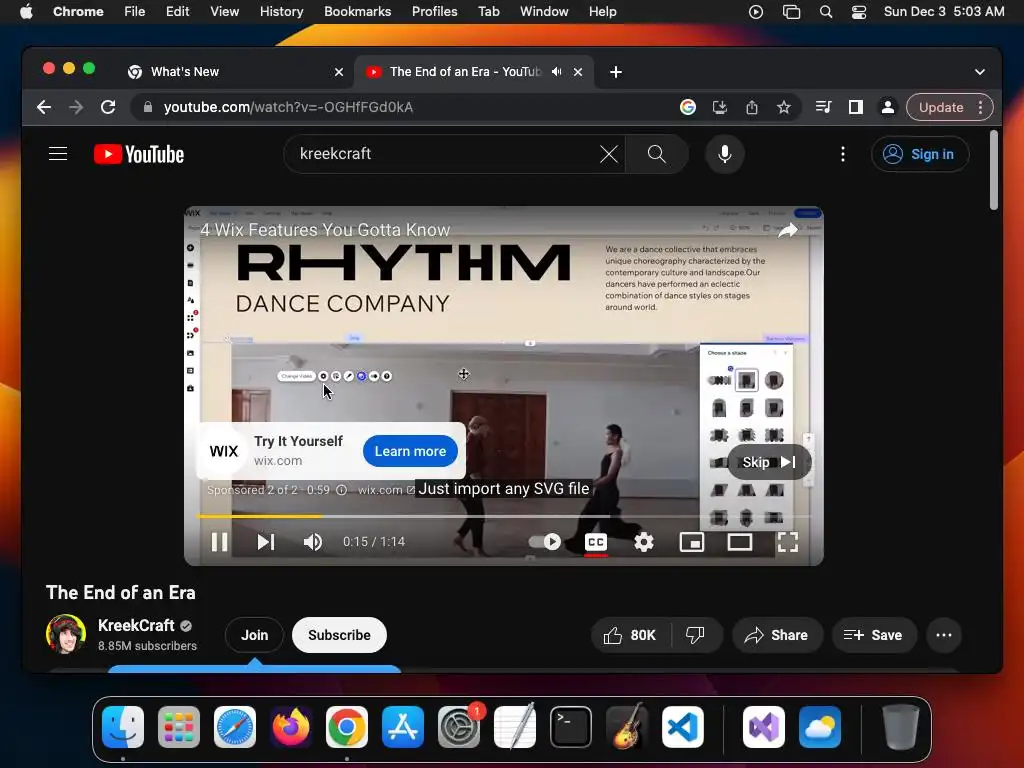Enable theater mode
The image size is (1024, 768).
(x=740, y=542)
